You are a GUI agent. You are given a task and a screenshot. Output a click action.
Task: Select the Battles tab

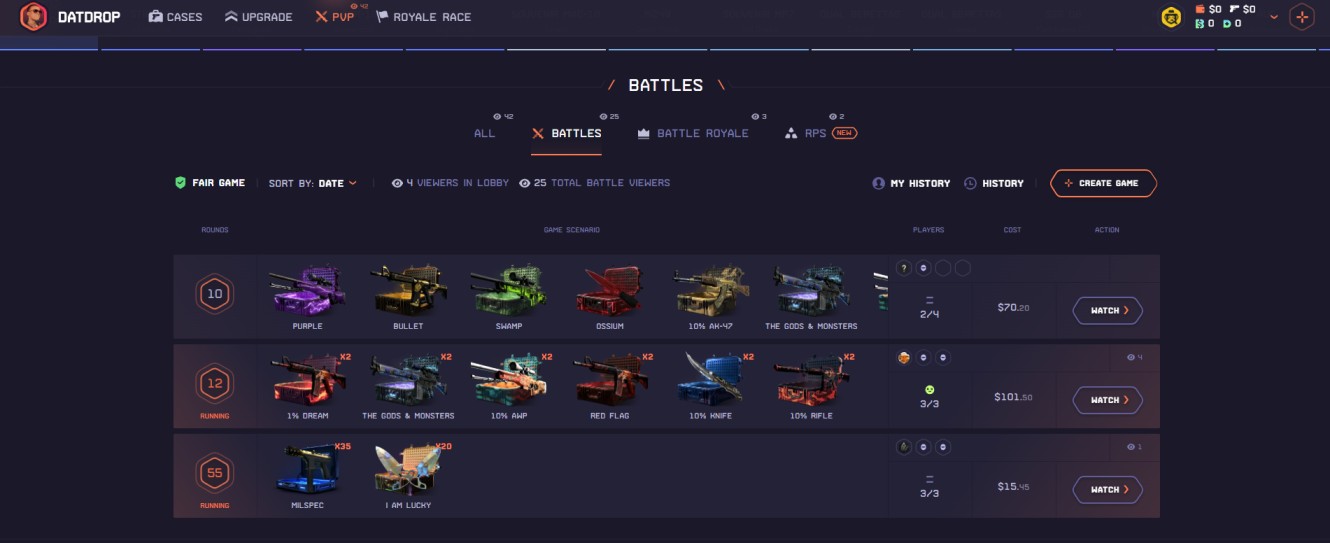click(566, 133)
